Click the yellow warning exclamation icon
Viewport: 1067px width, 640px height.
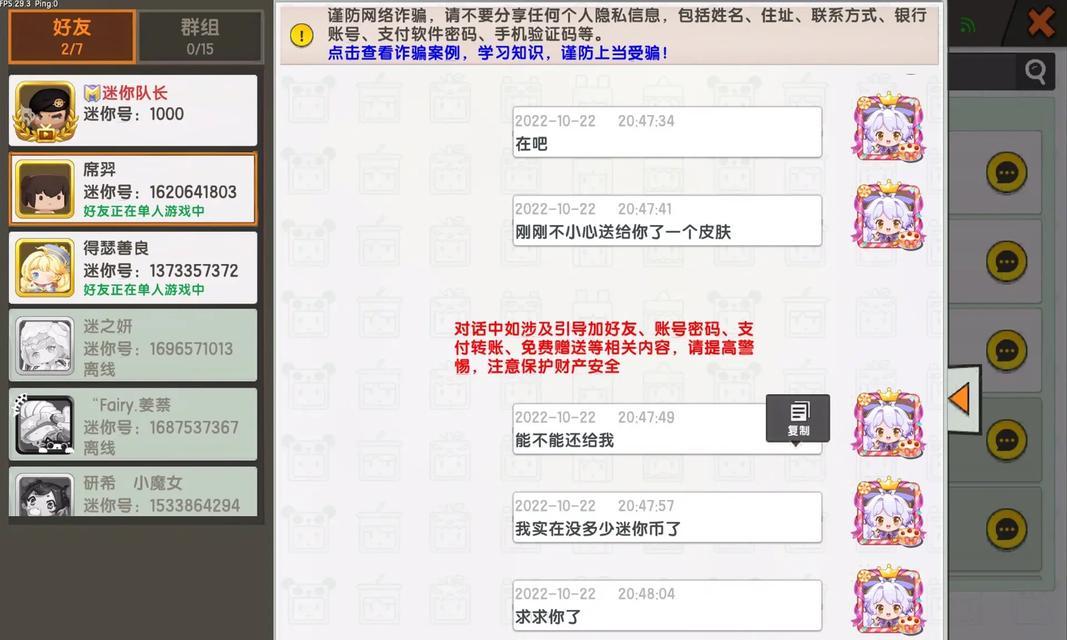pyautogui.click(x=301, y=35)
